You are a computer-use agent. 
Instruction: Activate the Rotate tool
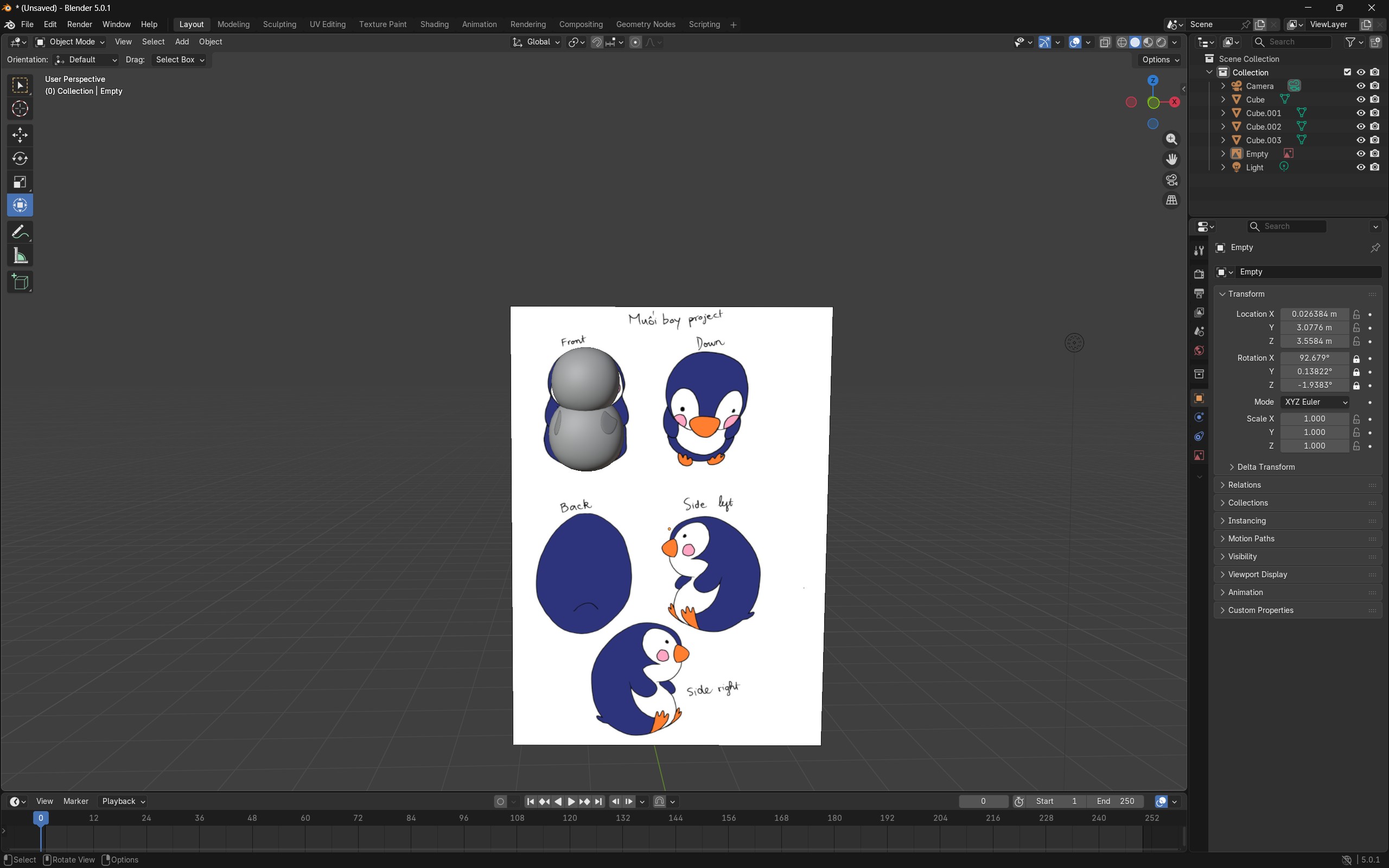tap(20, 158)
